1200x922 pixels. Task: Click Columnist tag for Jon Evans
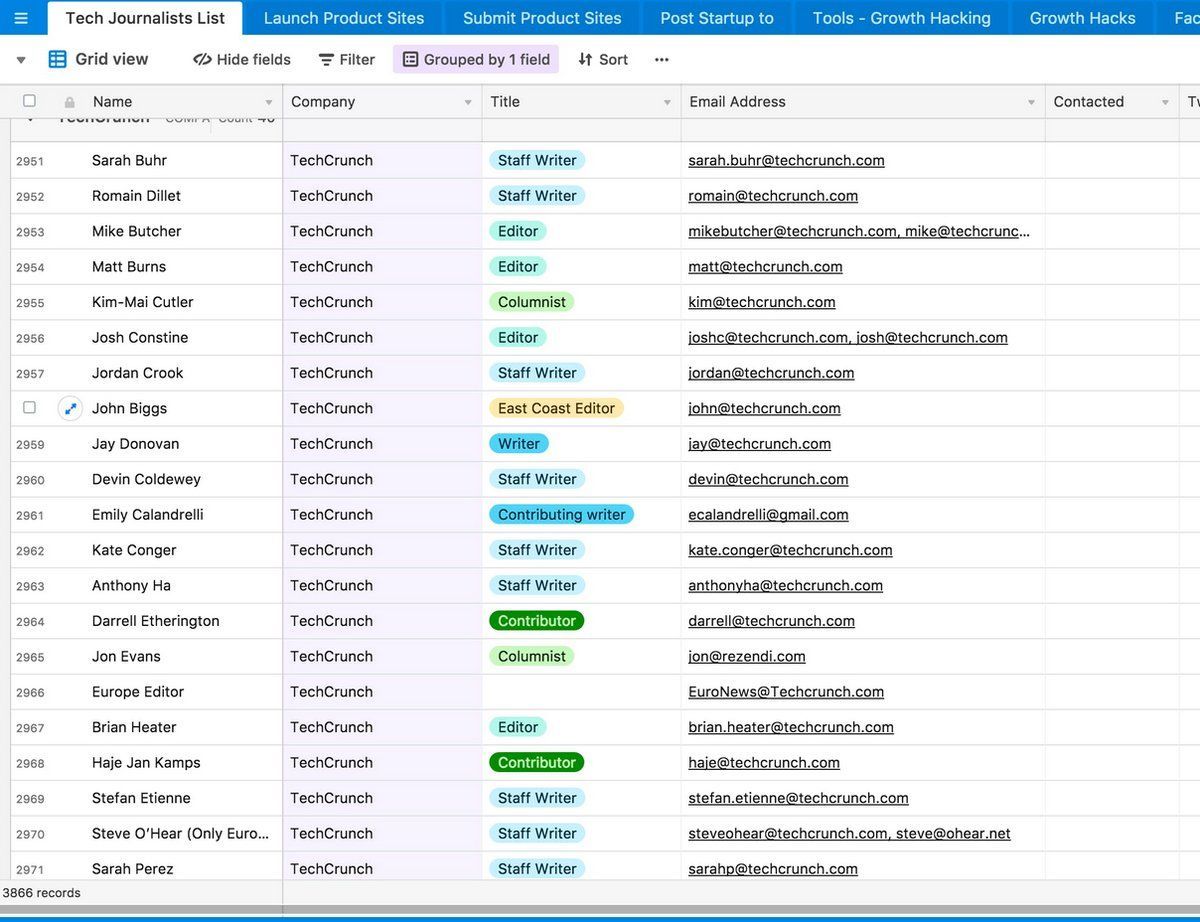point(532,657)
